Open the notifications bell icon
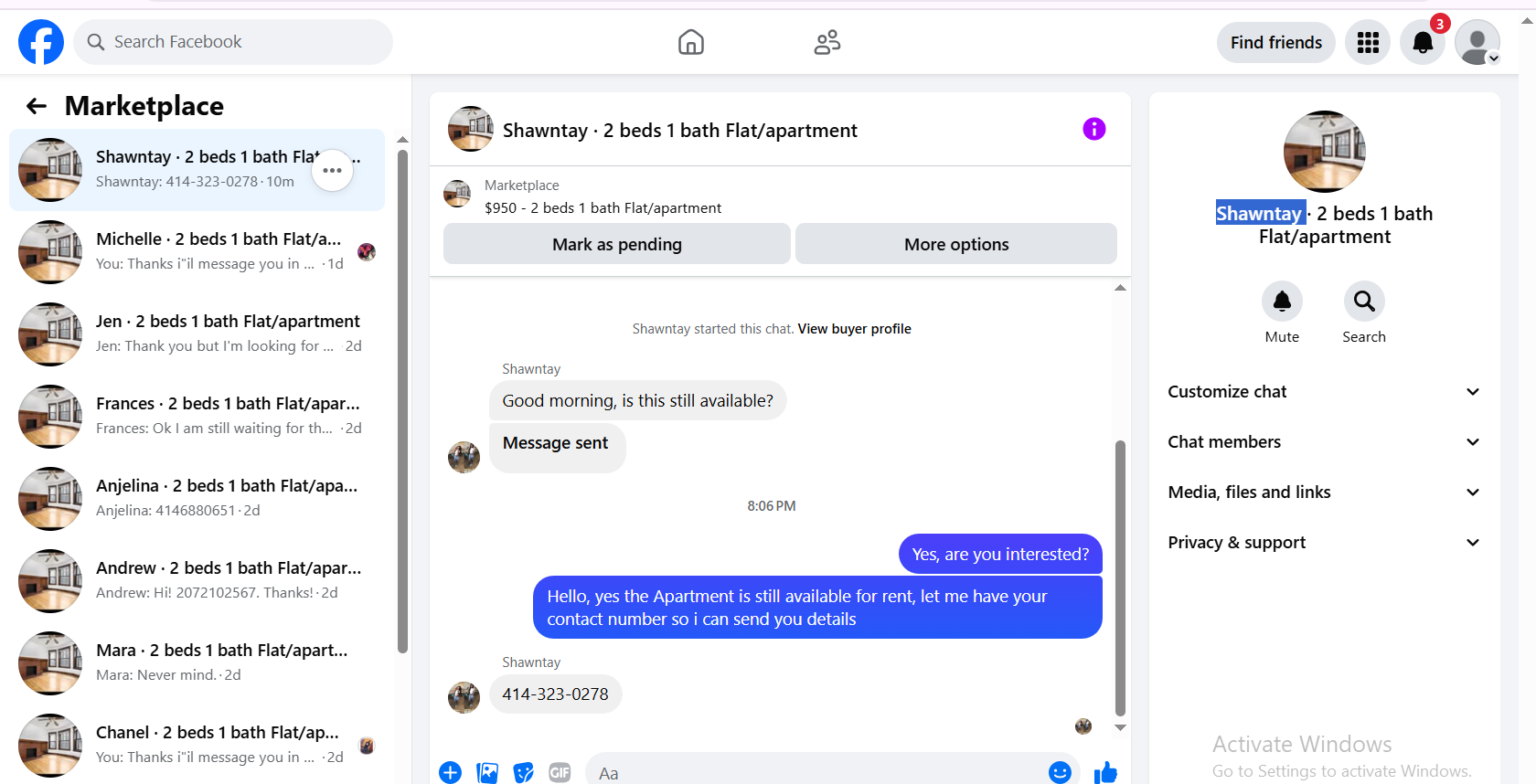 tap(1423, 42)
